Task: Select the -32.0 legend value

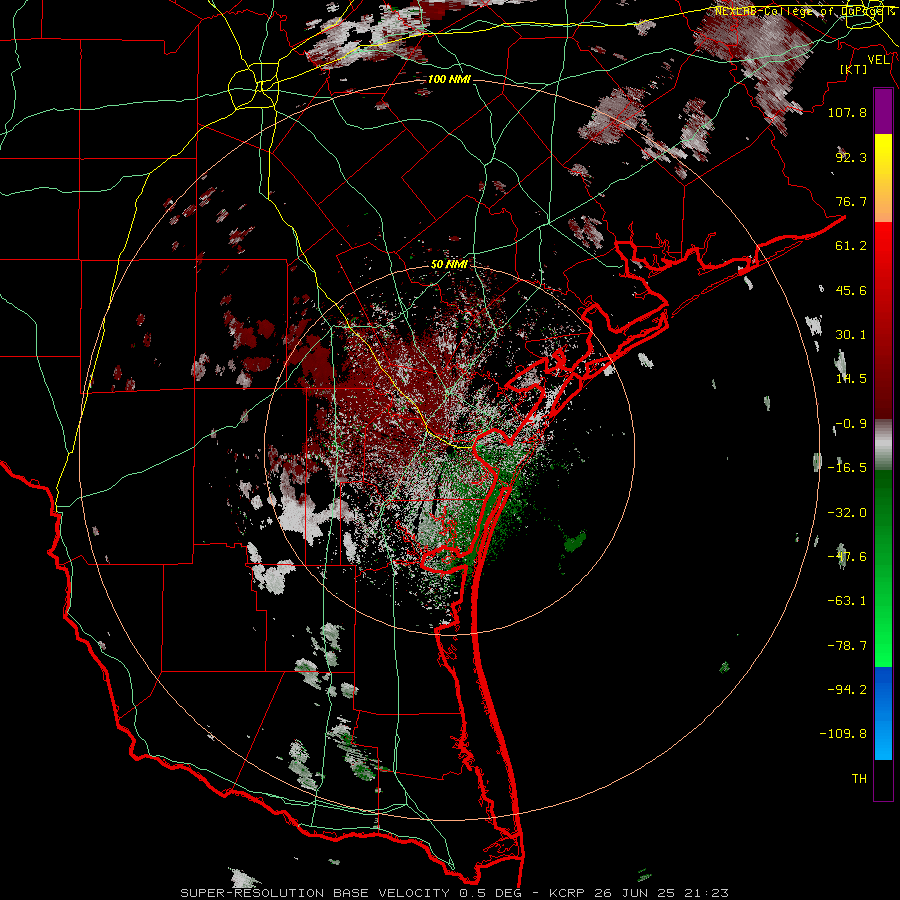Action: click(847, 512)
